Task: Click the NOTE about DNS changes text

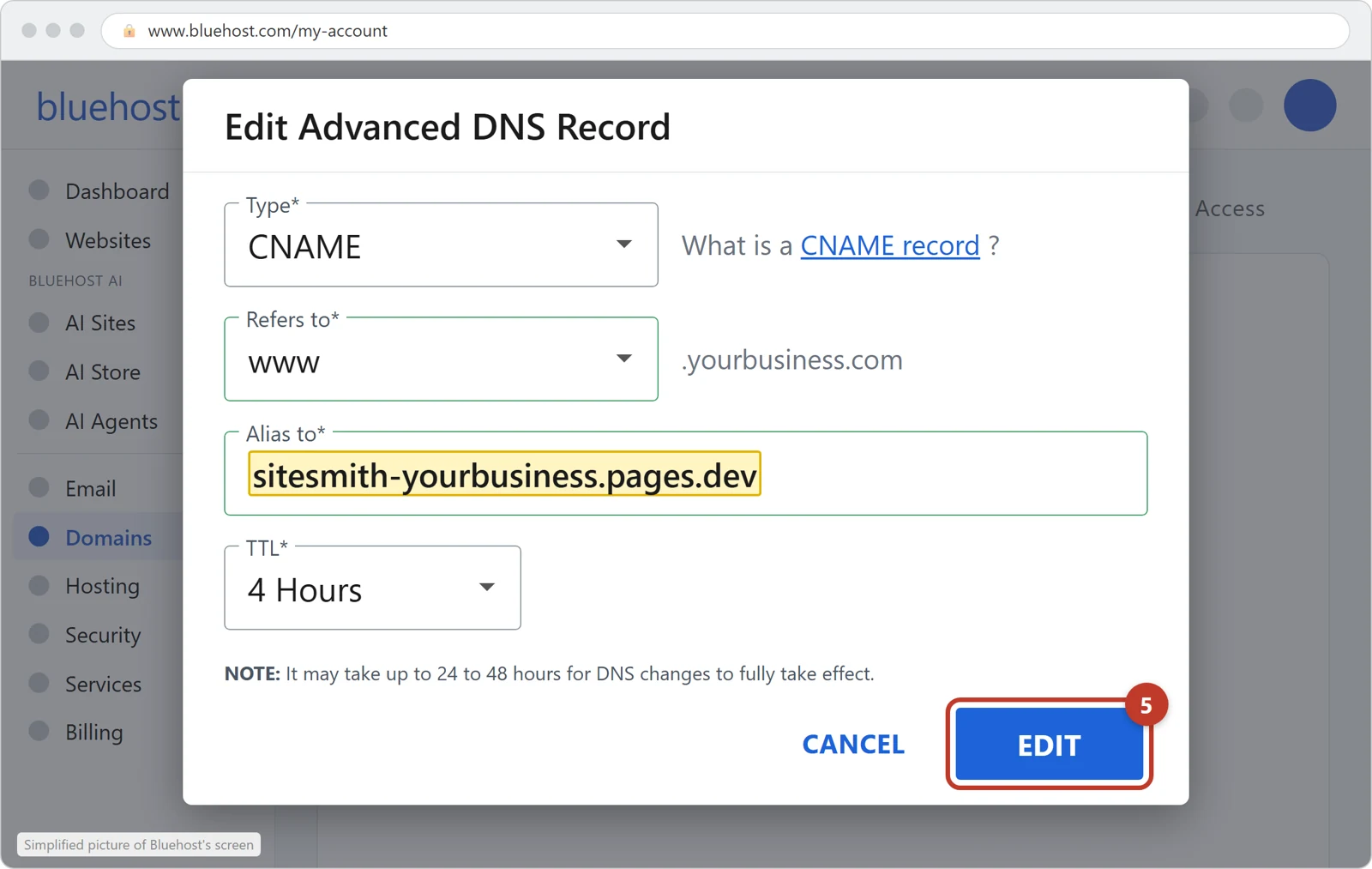Action: coord(549,674)
